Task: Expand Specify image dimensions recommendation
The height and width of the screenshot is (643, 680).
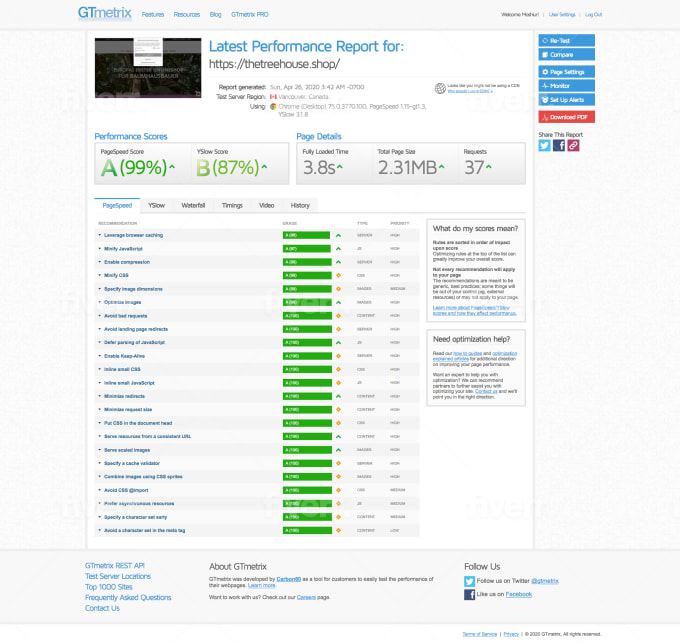Action: 133,289
